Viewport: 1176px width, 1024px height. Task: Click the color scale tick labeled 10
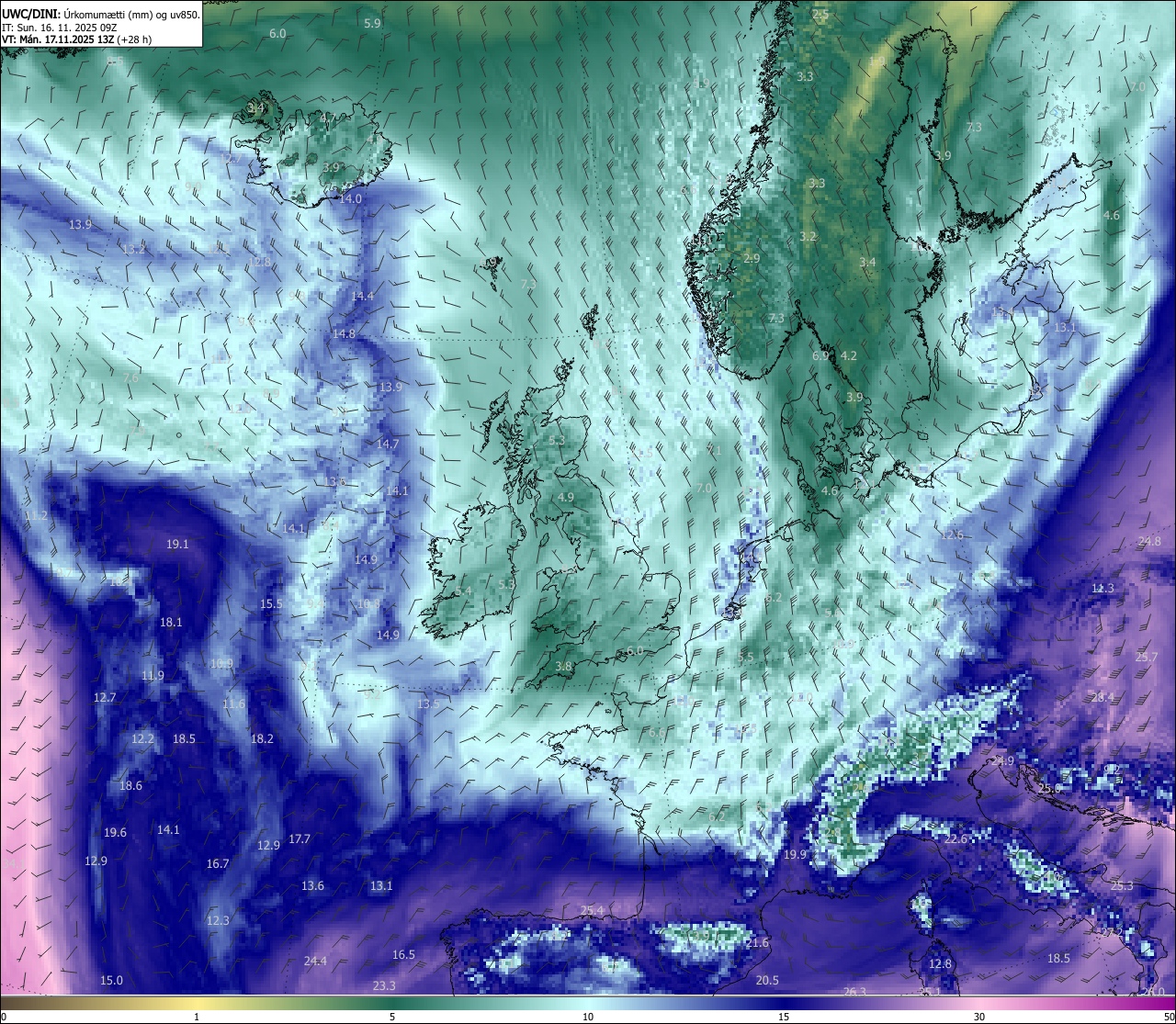click(588, 1017)
